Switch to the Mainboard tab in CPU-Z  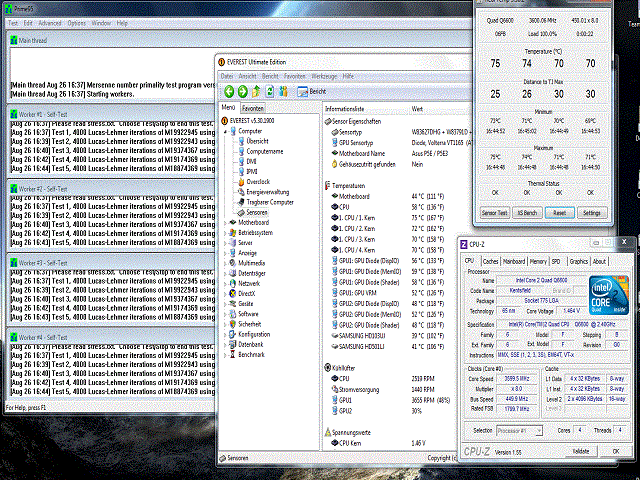[x=513, y=261]
